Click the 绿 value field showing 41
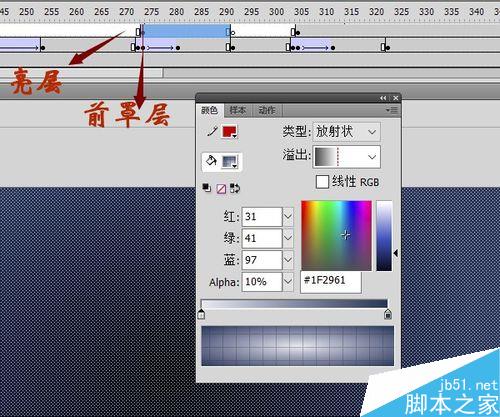Screen dimensions: 500x417 pyautogui.click(x=262, y=238)
